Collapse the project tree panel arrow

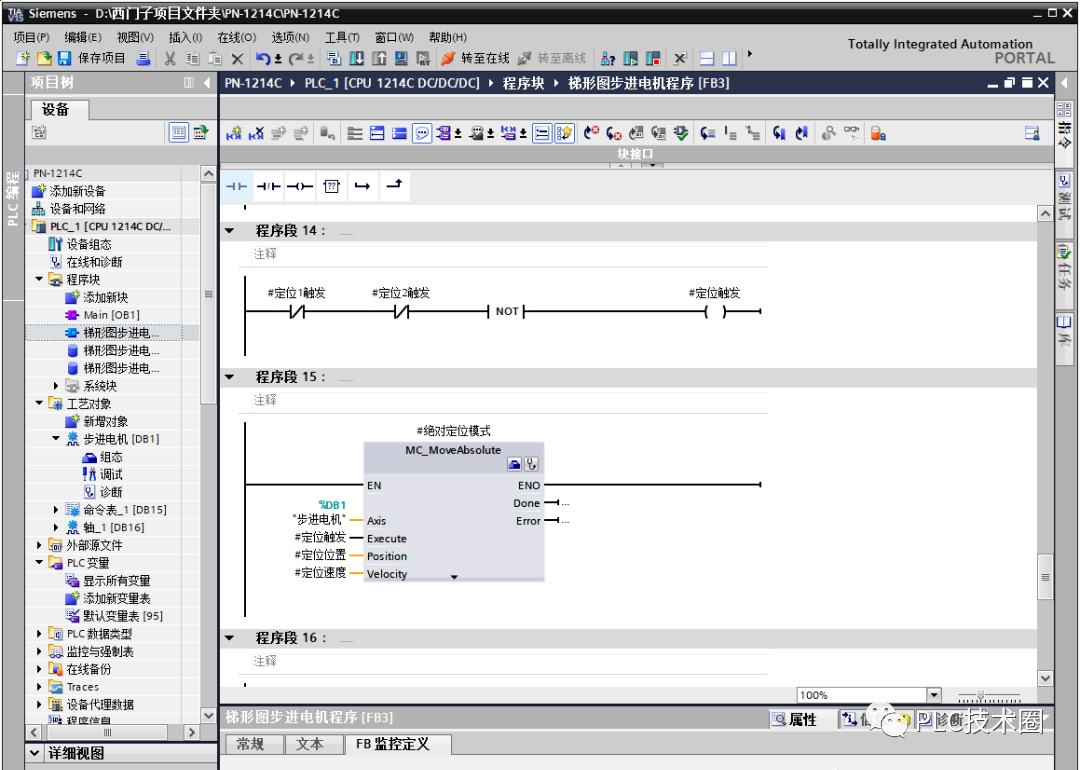pyautogui.click(x=207, y=83)
